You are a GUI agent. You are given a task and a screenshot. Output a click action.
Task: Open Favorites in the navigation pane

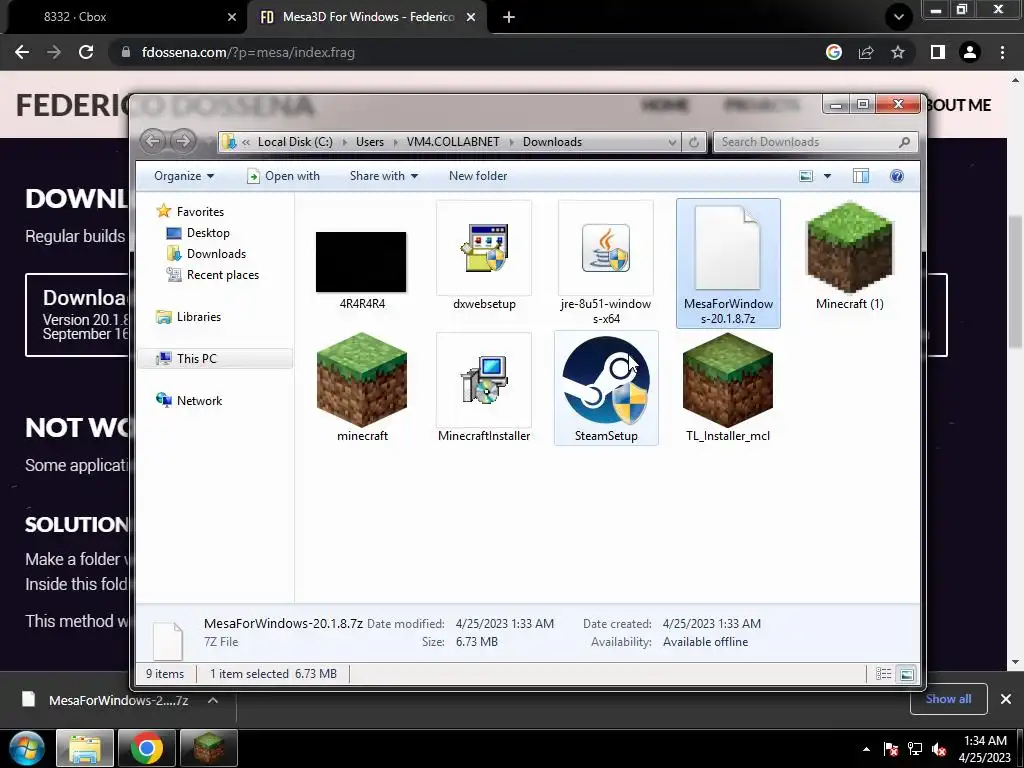(x=200, y=212)
